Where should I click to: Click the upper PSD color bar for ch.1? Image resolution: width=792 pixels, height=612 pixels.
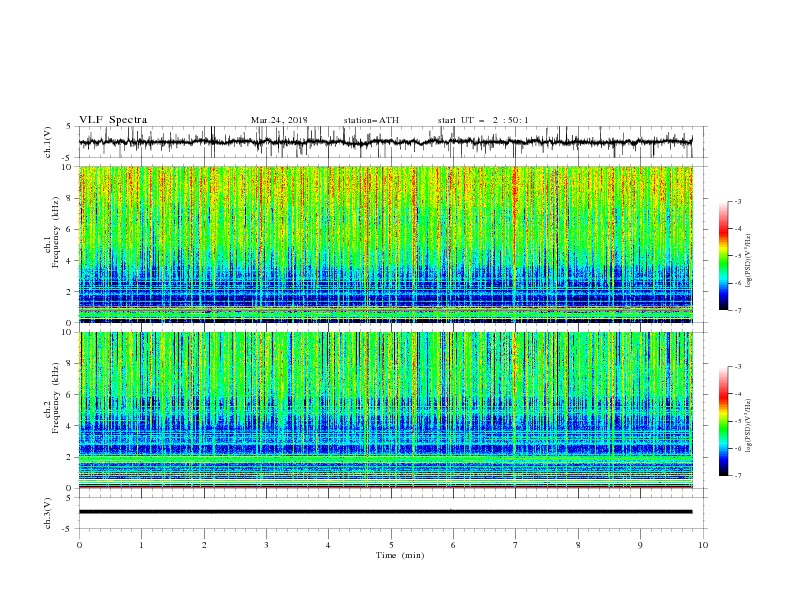(x=724, y=256)
